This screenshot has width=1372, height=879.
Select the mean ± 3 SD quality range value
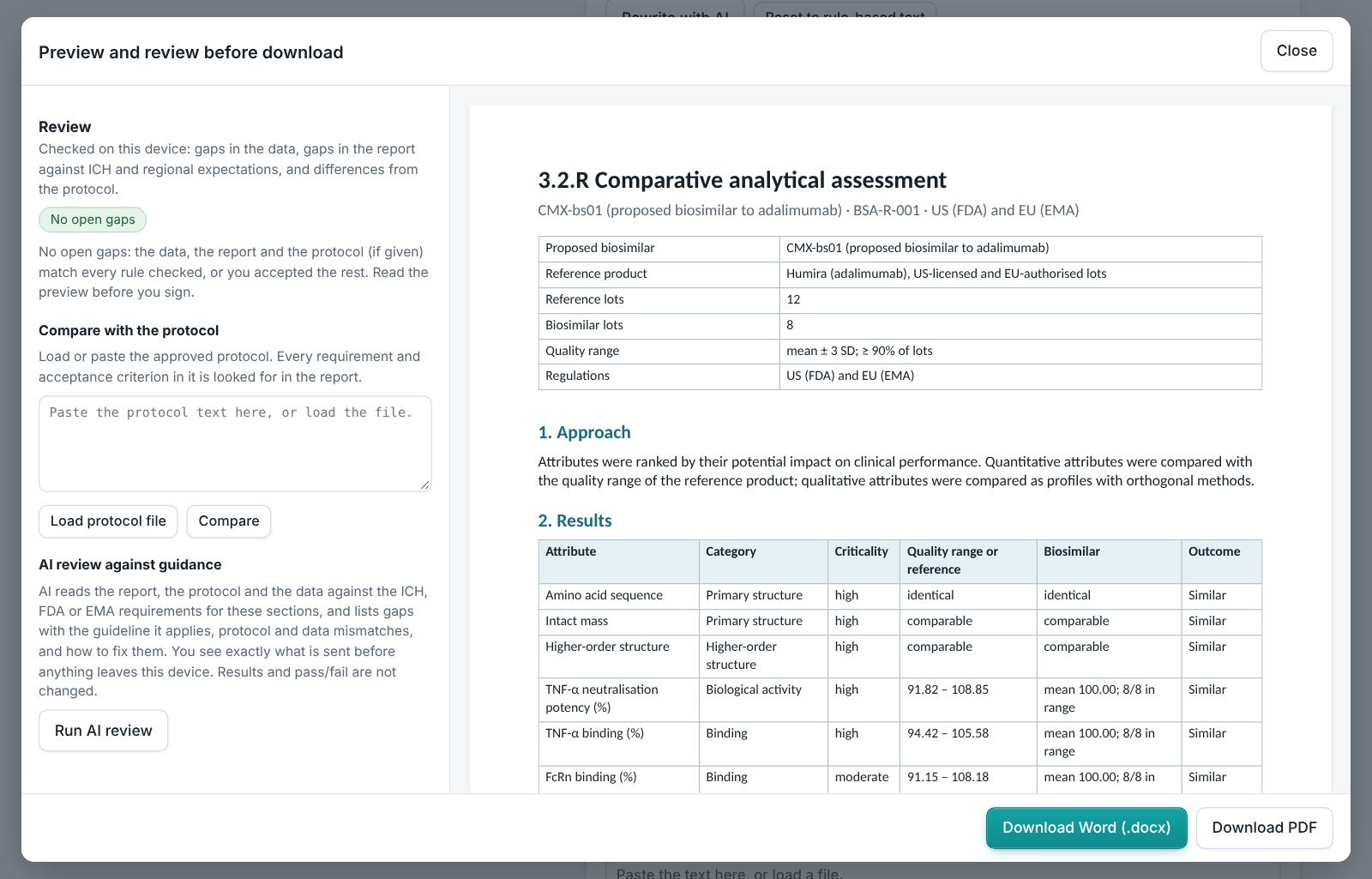click(x=1020, y=352)
